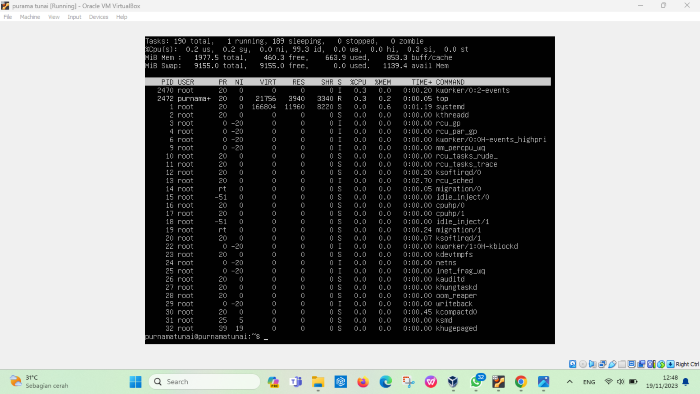Open Microsoft Teams from the taskbar

[296, 382]
